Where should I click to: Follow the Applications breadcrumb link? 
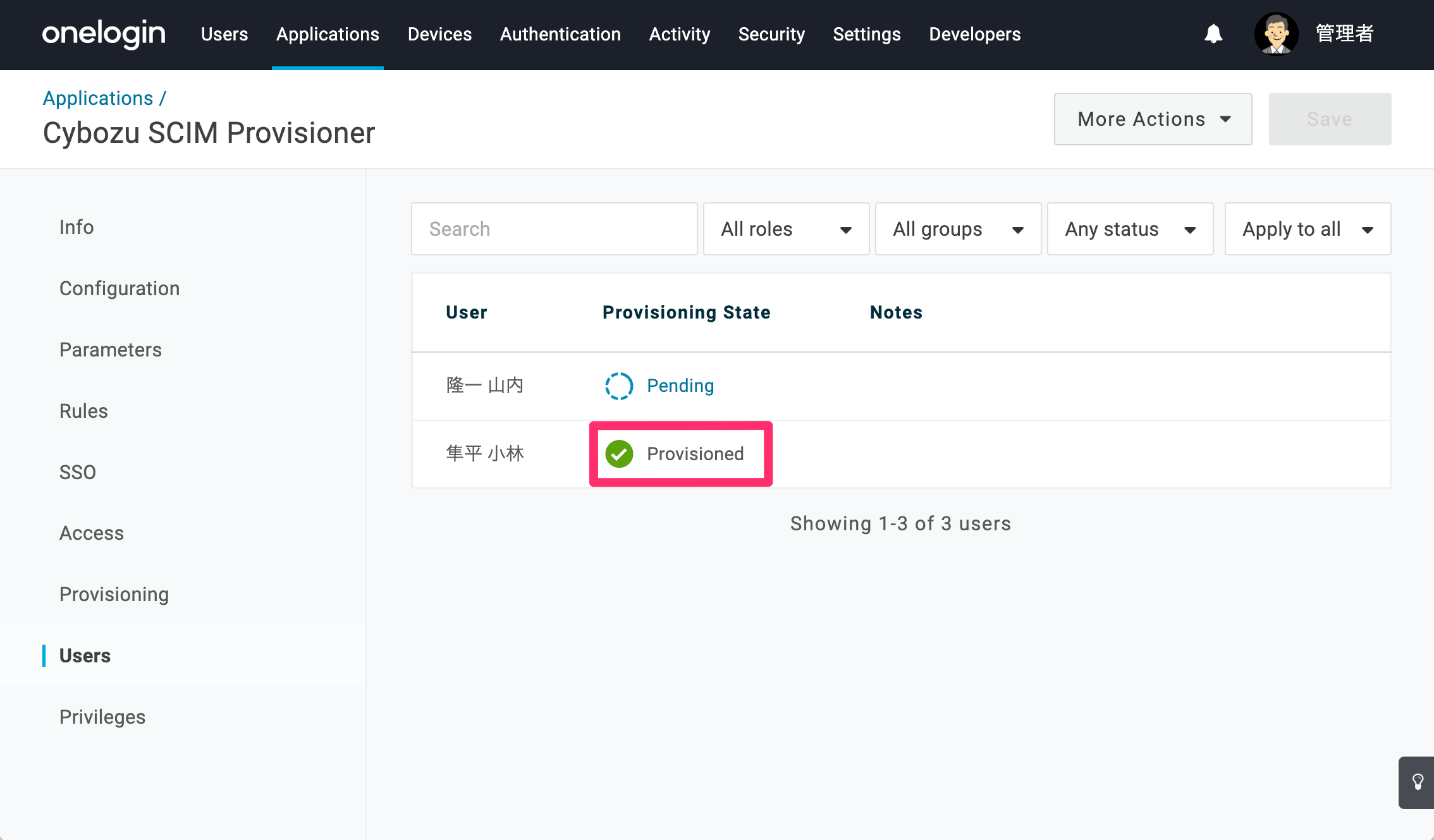[x=98, y=98]
